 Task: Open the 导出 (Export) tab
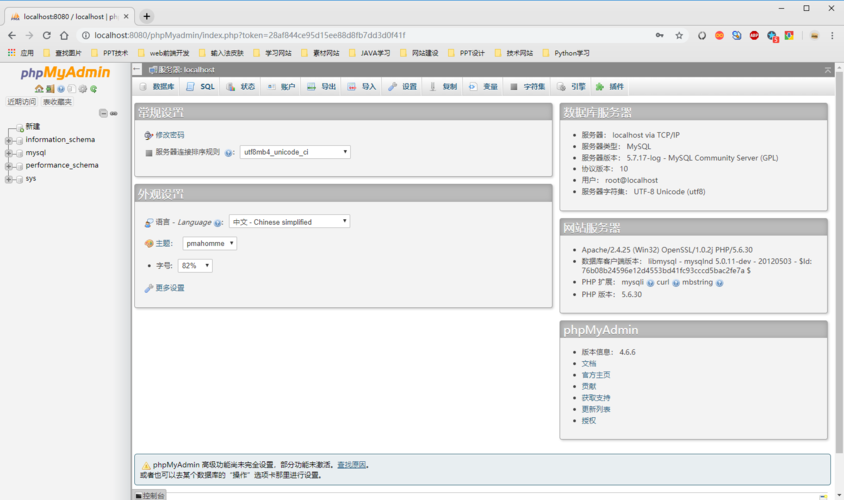click(x=321, y=87)
